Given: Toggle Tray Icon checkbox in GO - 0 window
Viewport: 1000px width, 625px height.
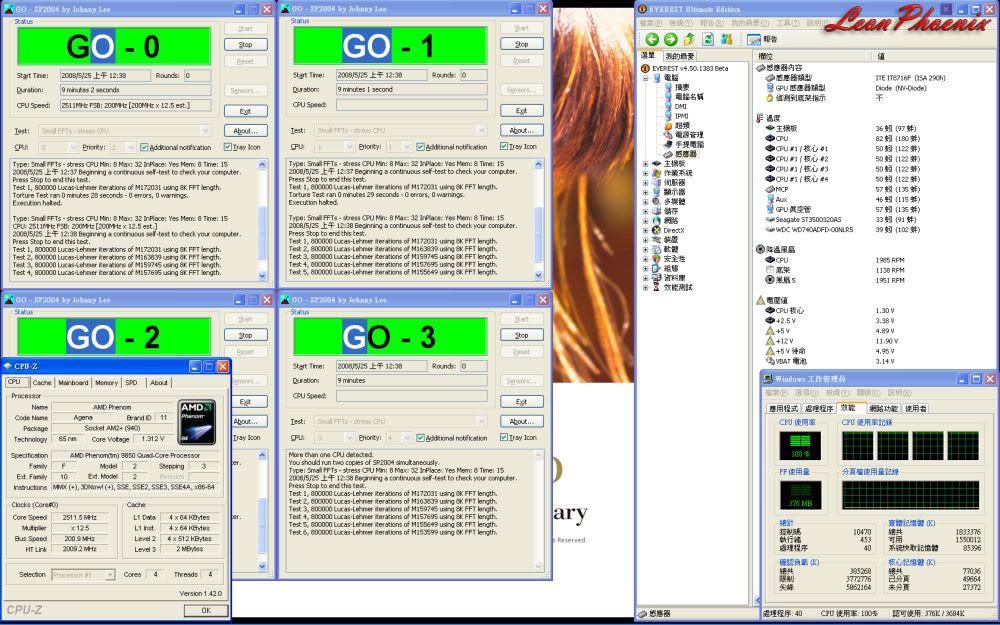Looking at the screenshot, I should (x=228, y=147).
